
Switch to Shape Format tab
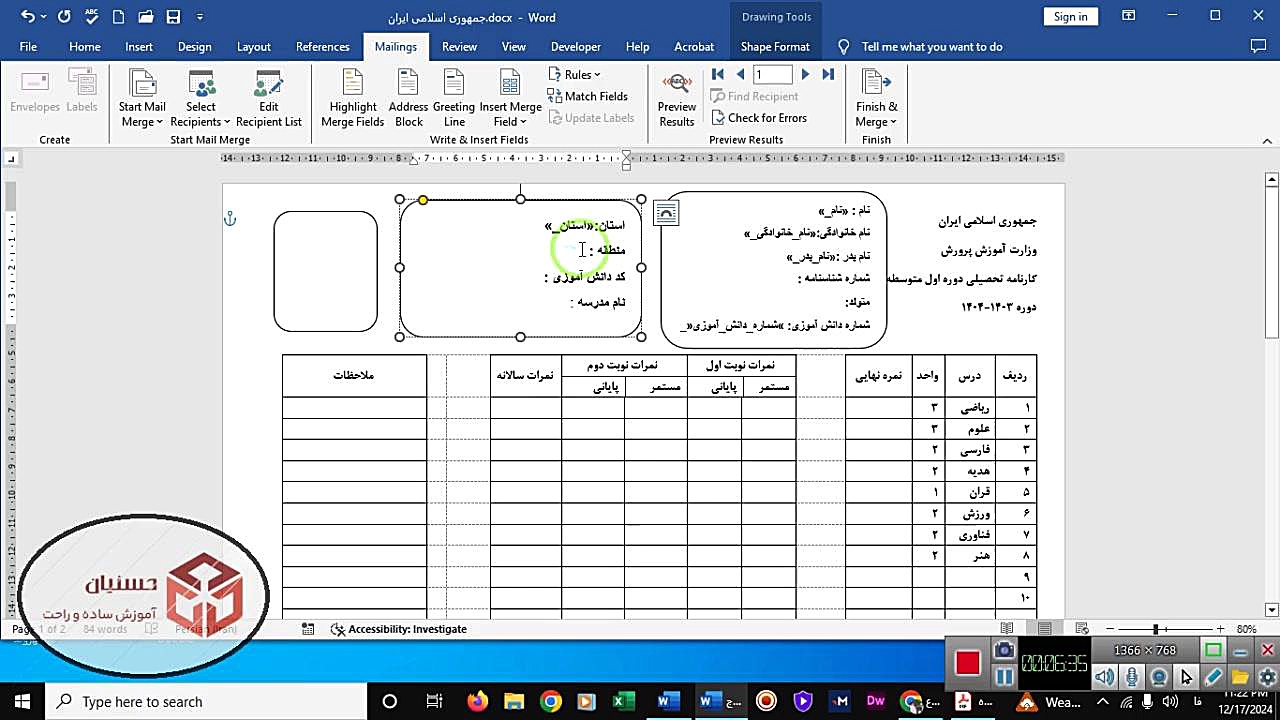pyautogui.click(x=775, y=47)
